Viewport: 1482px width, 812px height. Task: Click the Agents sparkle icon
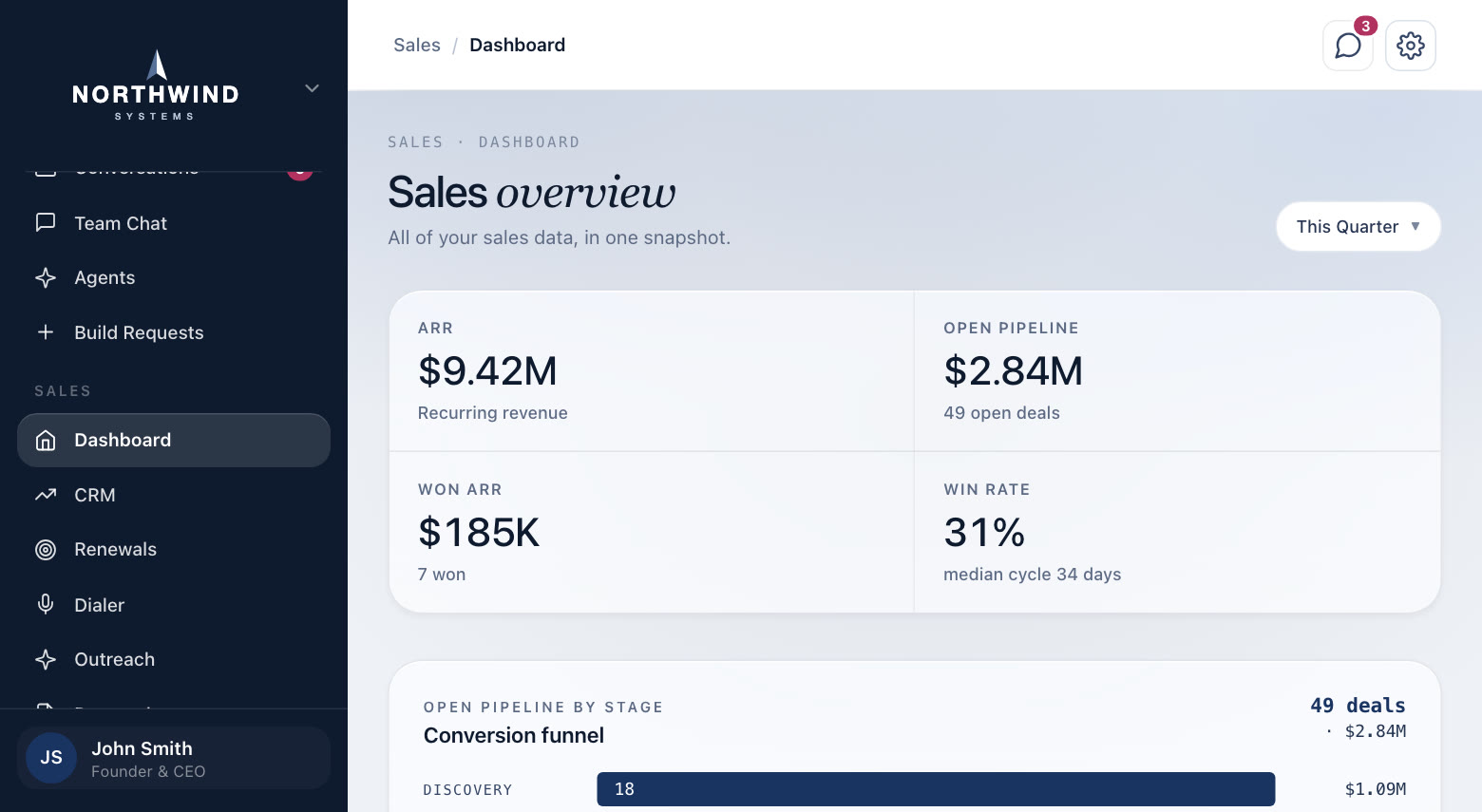[46, 277]
